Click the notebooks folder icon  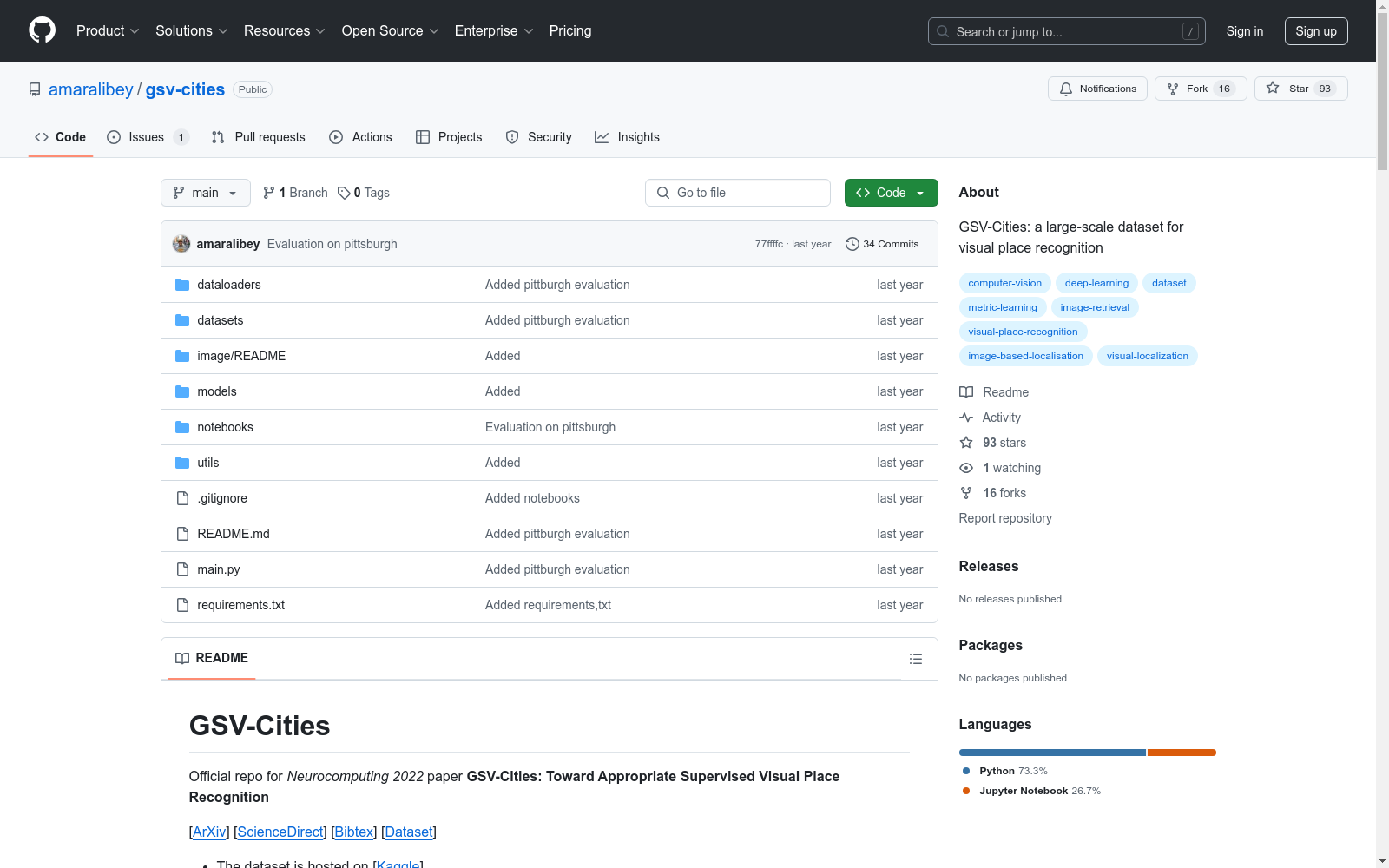[182, 427]
